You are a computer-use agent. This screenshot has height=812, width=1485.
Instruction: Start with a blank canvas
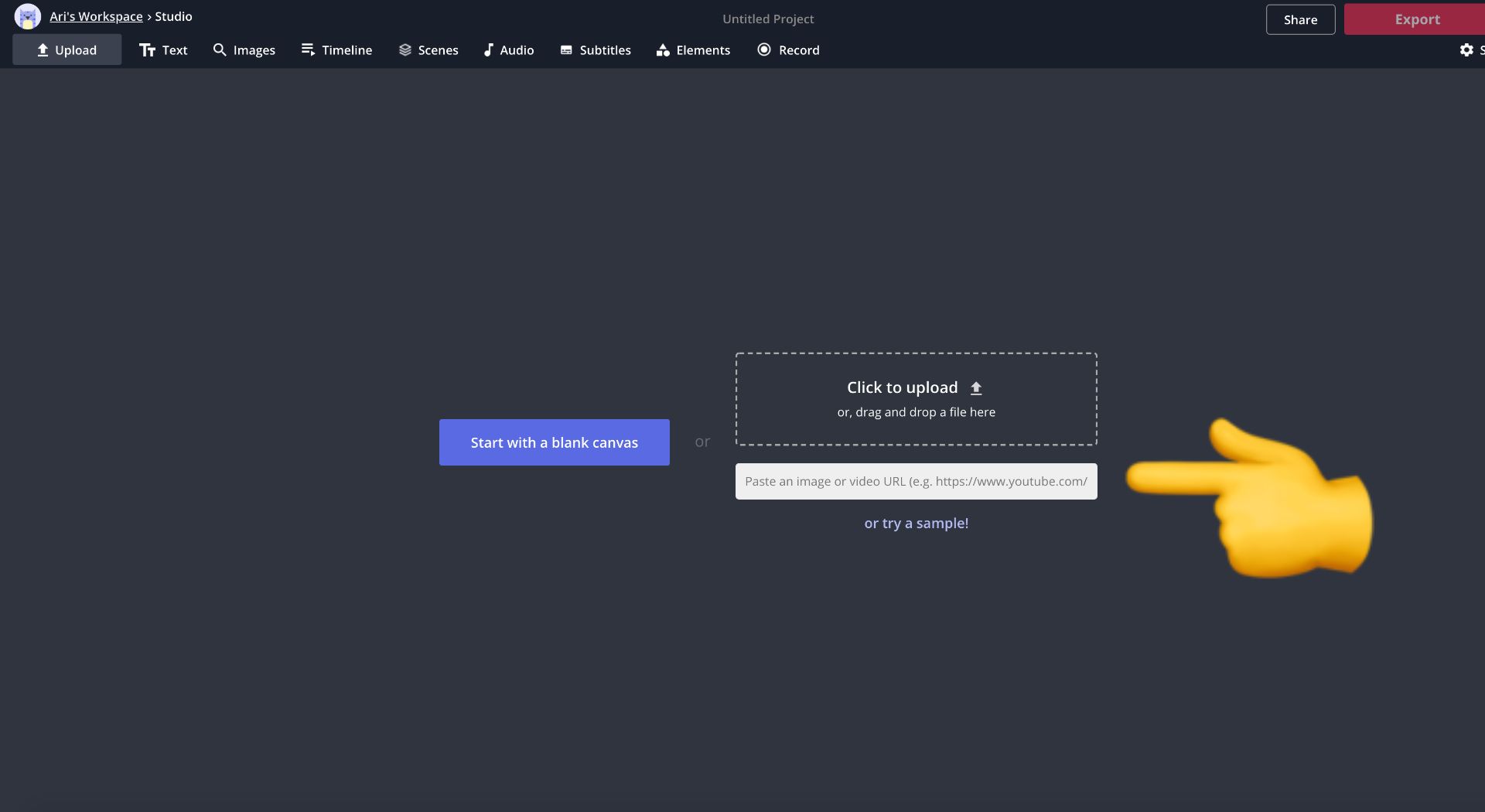(x=554, y=442)
